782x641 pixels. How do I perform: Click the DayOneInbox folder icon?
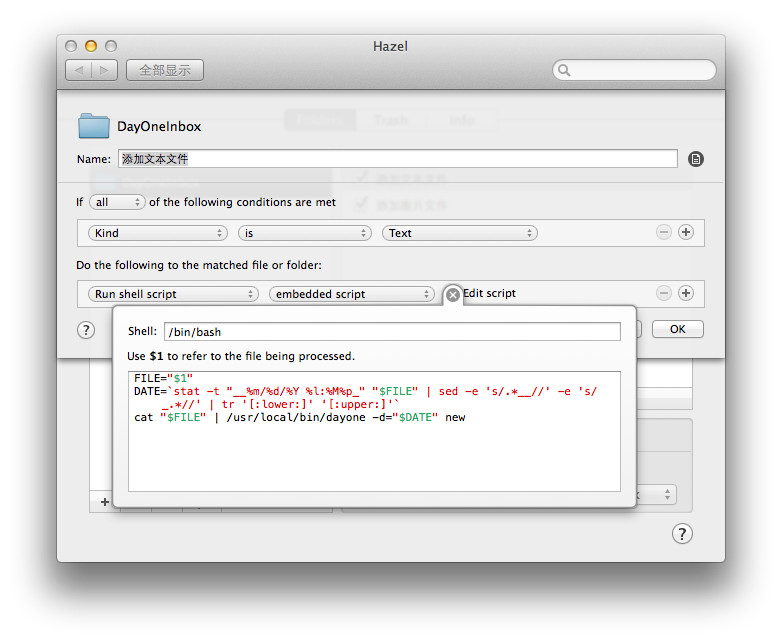pyautogui.click(x=94, y=126)
